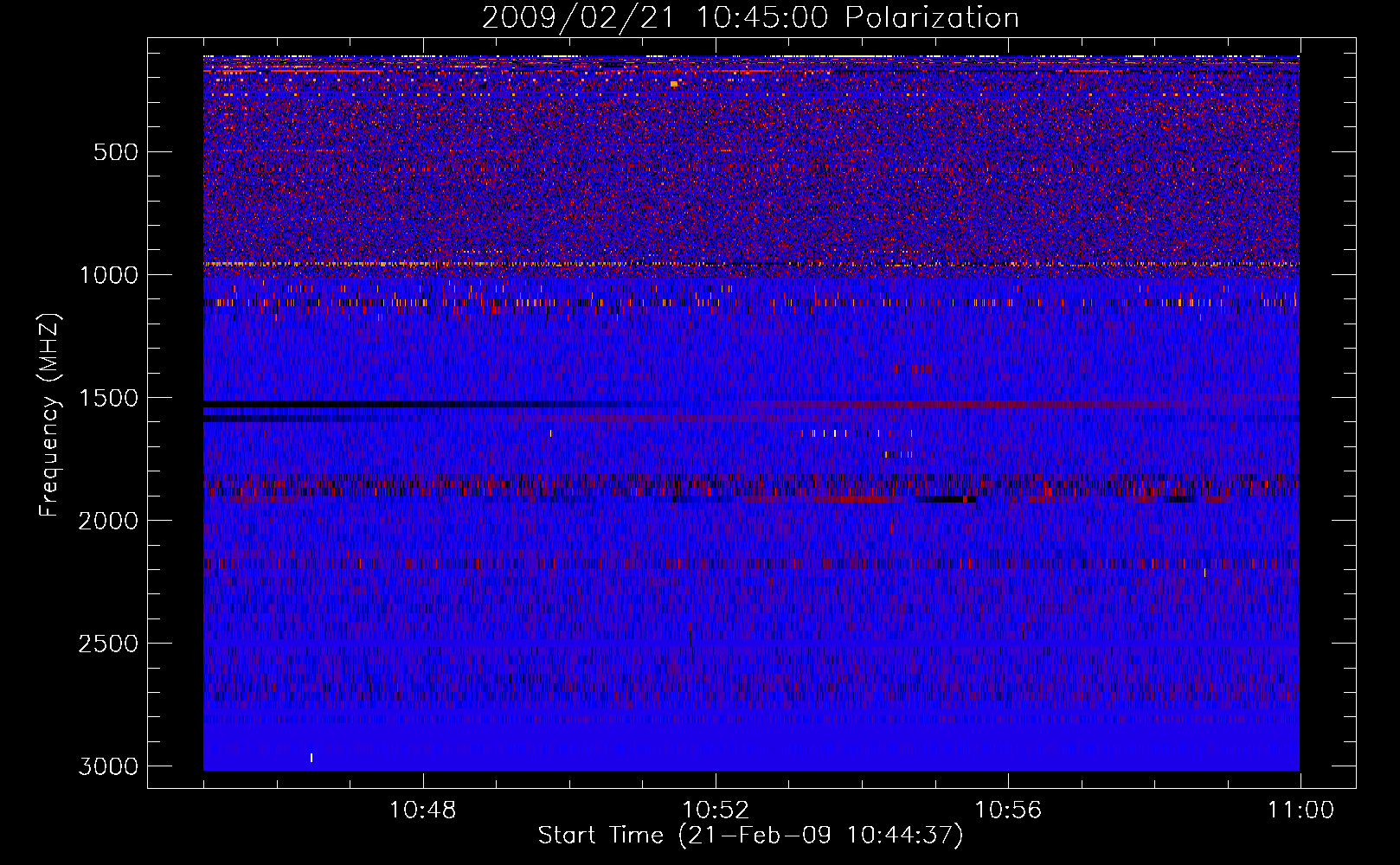Click the 1000 frequency tick label
This screenshot has width=1400, height=865.
108,275
